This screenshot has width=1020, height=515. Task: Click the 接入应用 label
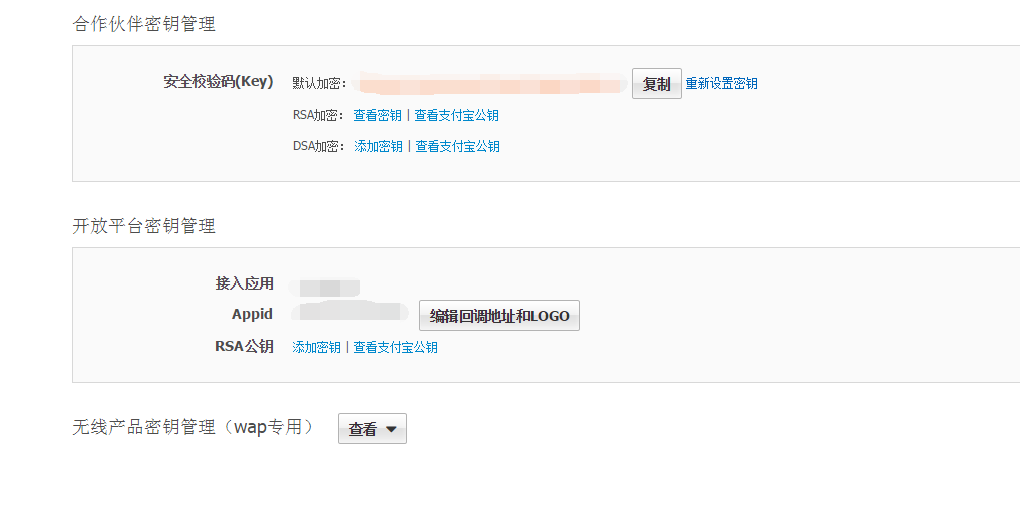tap(245, 284)
